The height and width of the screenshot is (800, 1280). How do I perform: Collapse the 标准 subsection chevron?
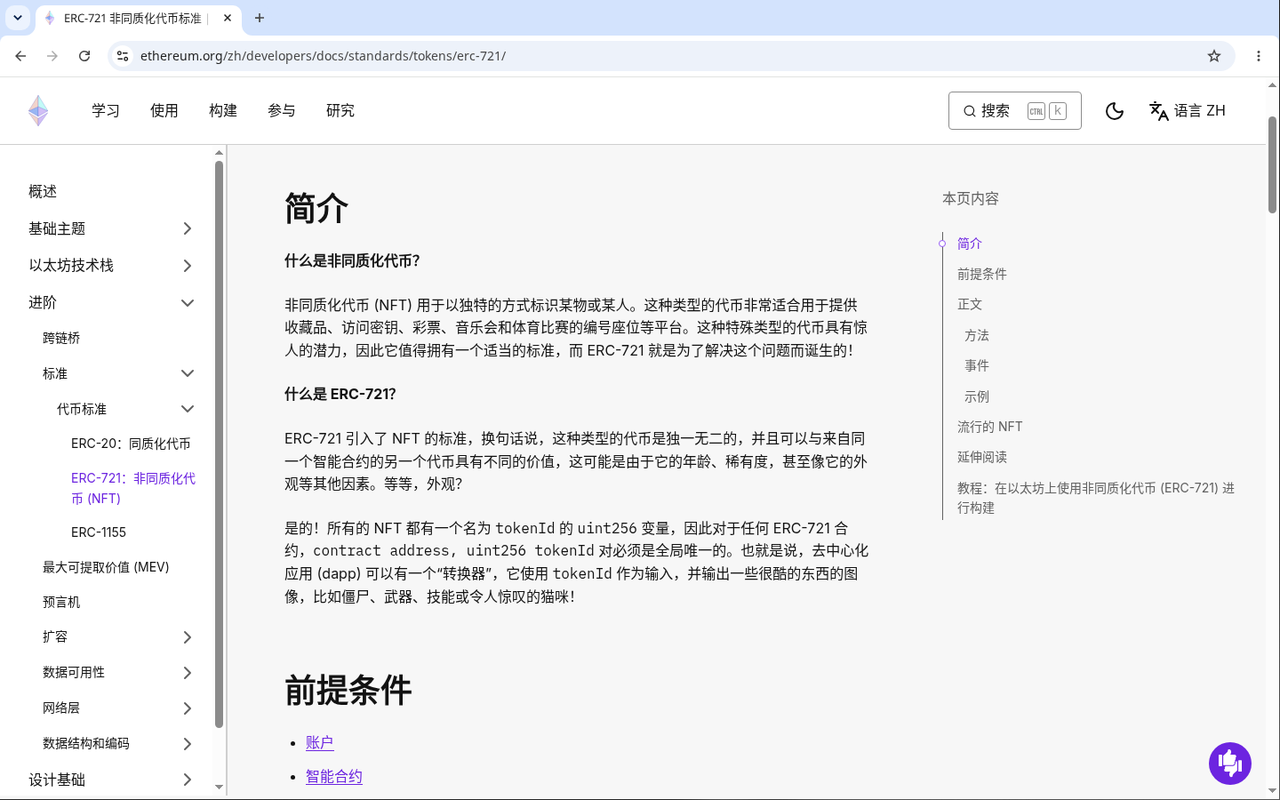tap(187, 373)
